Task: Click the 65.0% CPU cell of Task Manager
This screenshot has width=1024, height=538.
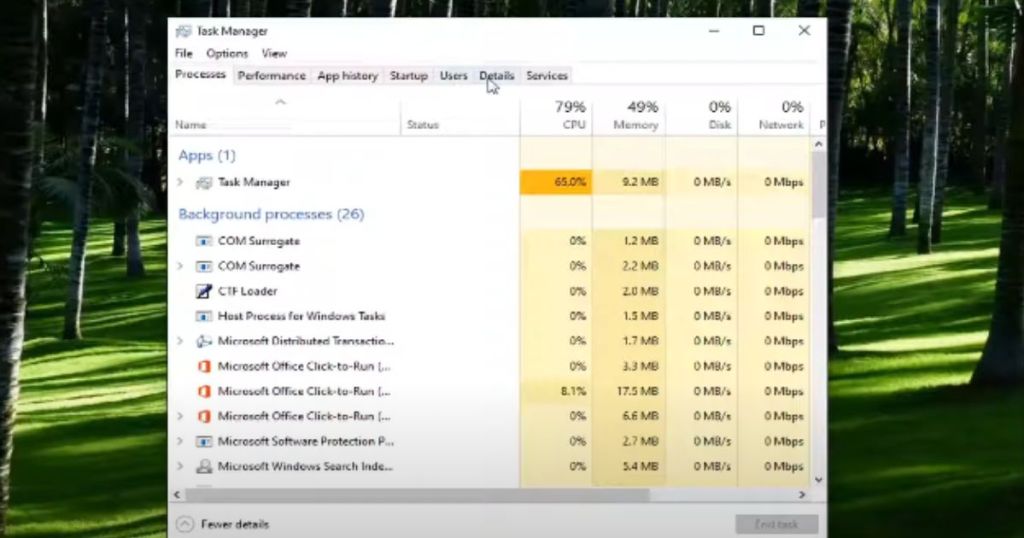Action: (x=556, y=182)
